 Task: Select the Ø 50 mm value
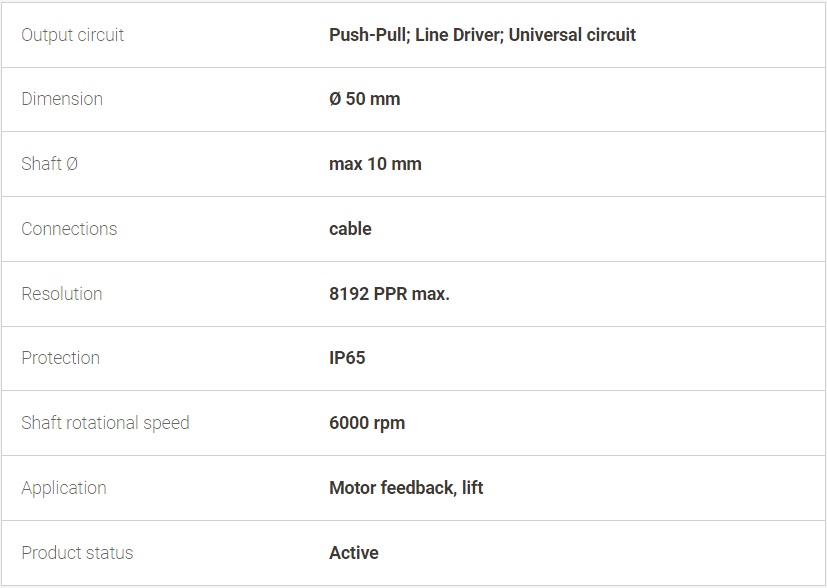[364, 99]
